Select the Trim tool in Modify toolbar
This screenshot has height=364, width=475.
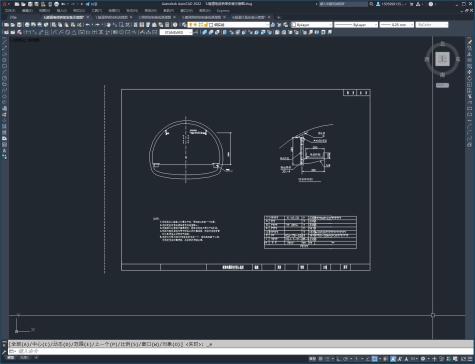469,97
